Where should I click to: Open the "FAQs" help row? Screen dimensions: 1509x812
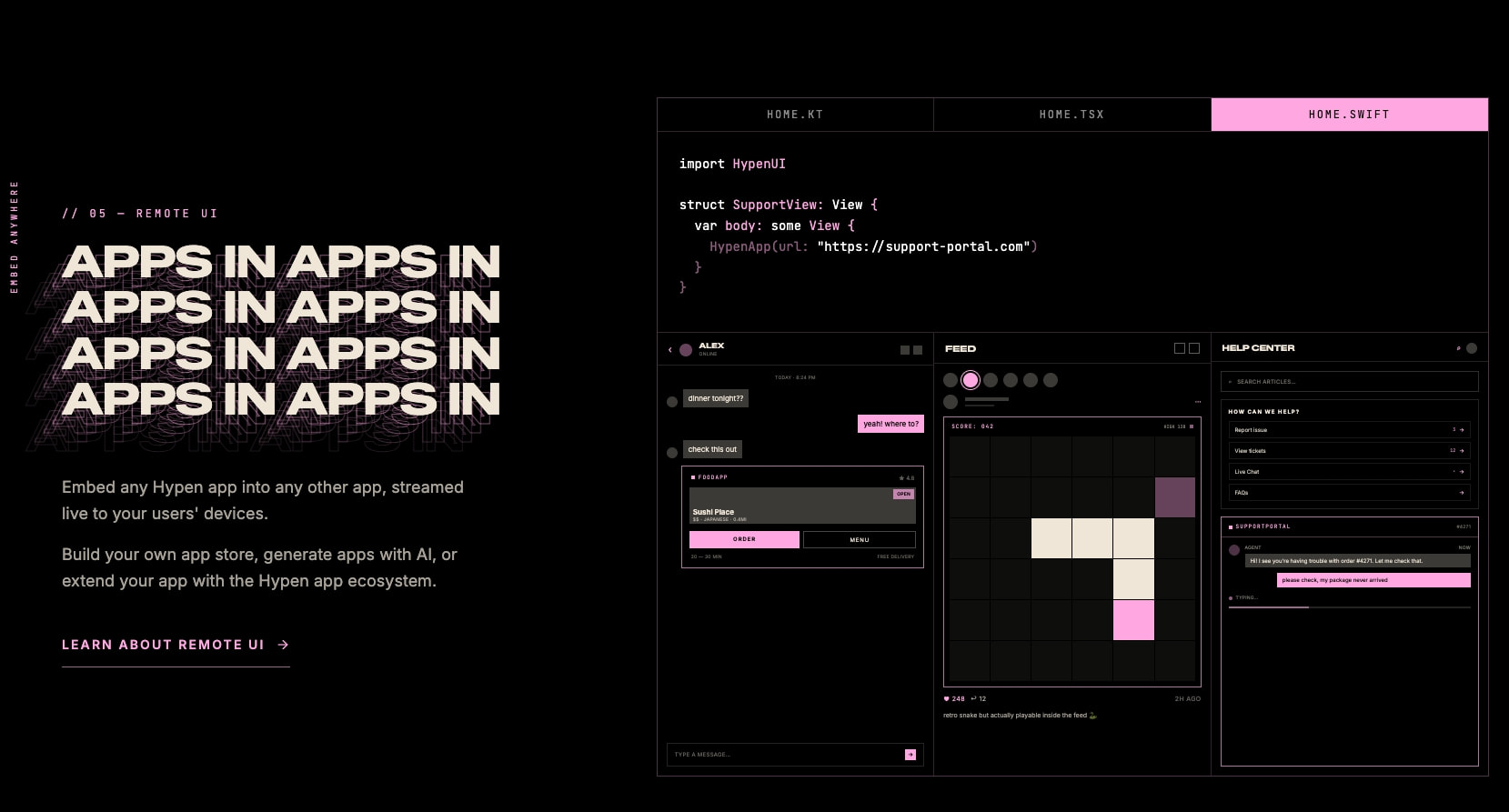tap(1349, 493)
